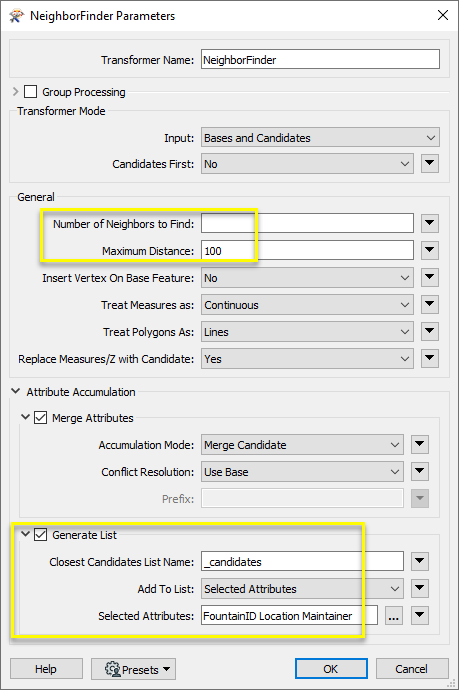Open the arrow menu beside Conflict Resolution
Image resolution: width=459 pixels, height=690 pixels.
(420, 472)
